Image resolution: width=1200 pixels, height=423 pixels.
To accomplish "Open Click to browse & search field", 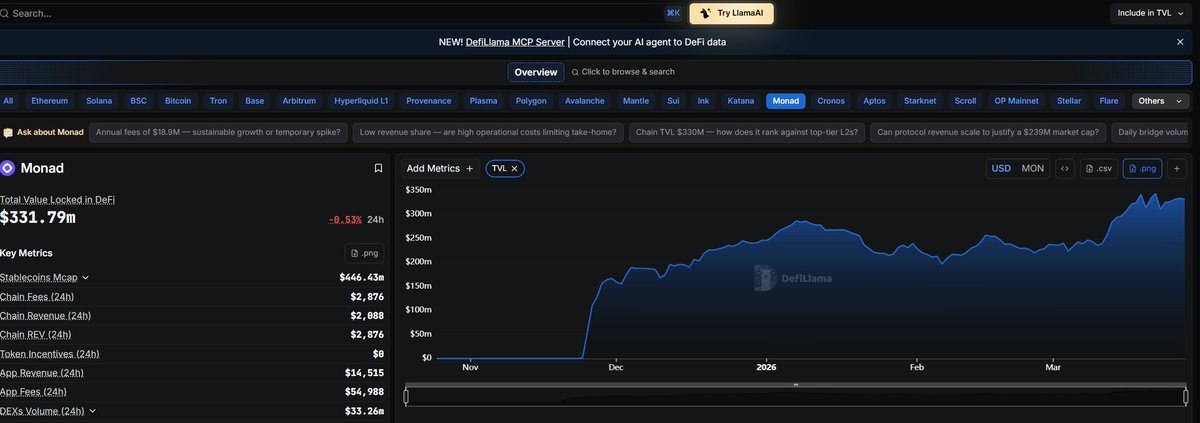I will pyautogui.click(x=622, y=72).
